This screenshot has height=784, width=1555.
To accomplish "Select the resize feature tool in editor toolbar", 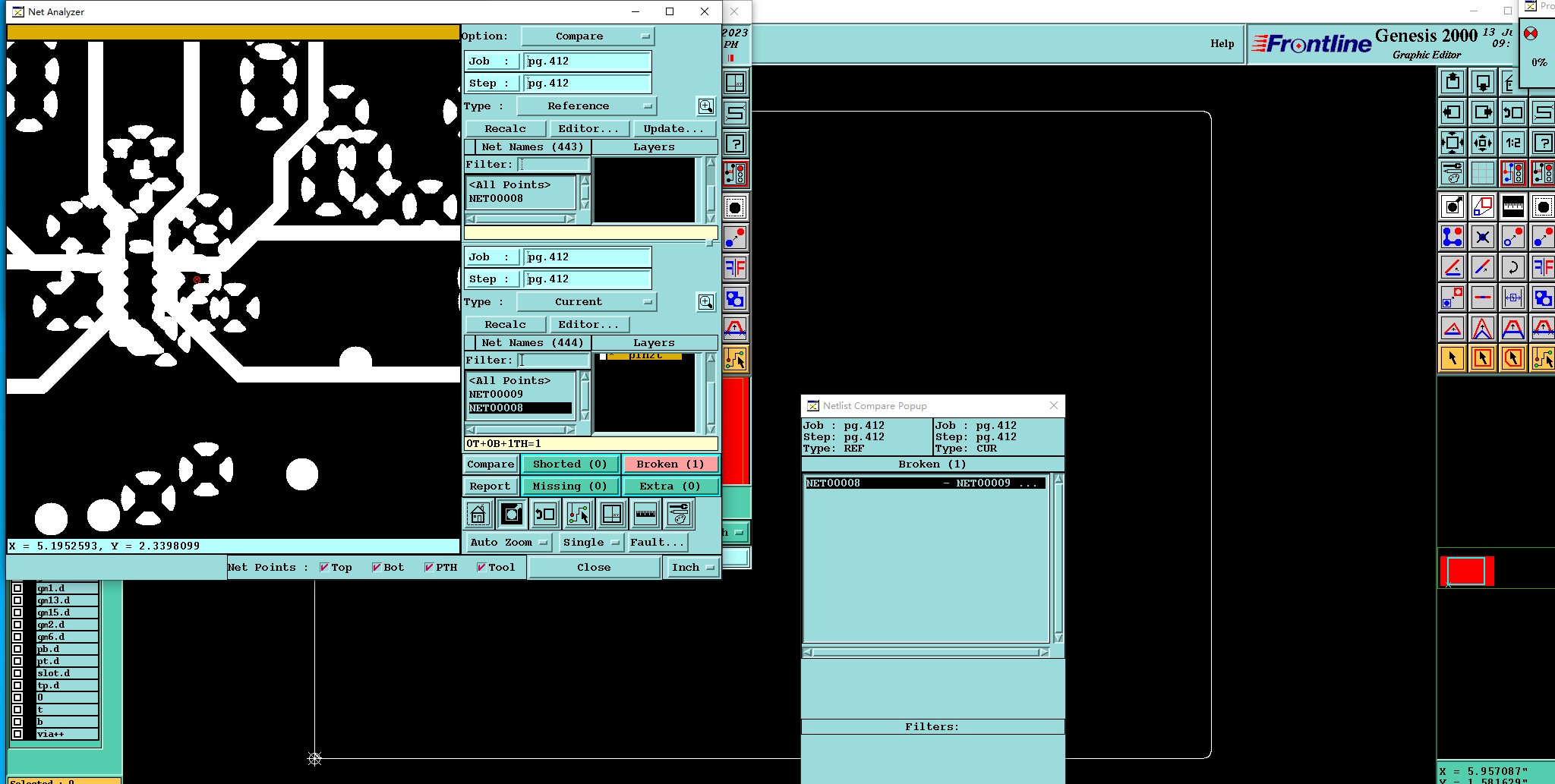I will tap(1483, 206).
